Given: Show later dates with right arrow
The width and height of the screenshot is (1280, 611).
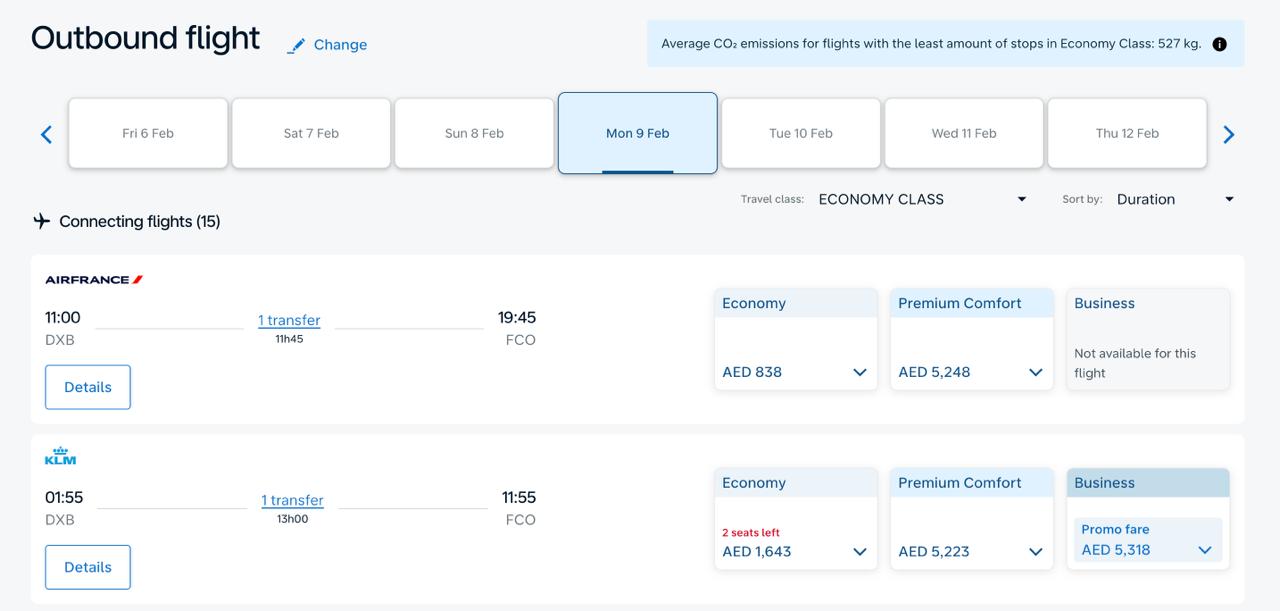Looking at the screenshot, I should [x=1229, y=134].
